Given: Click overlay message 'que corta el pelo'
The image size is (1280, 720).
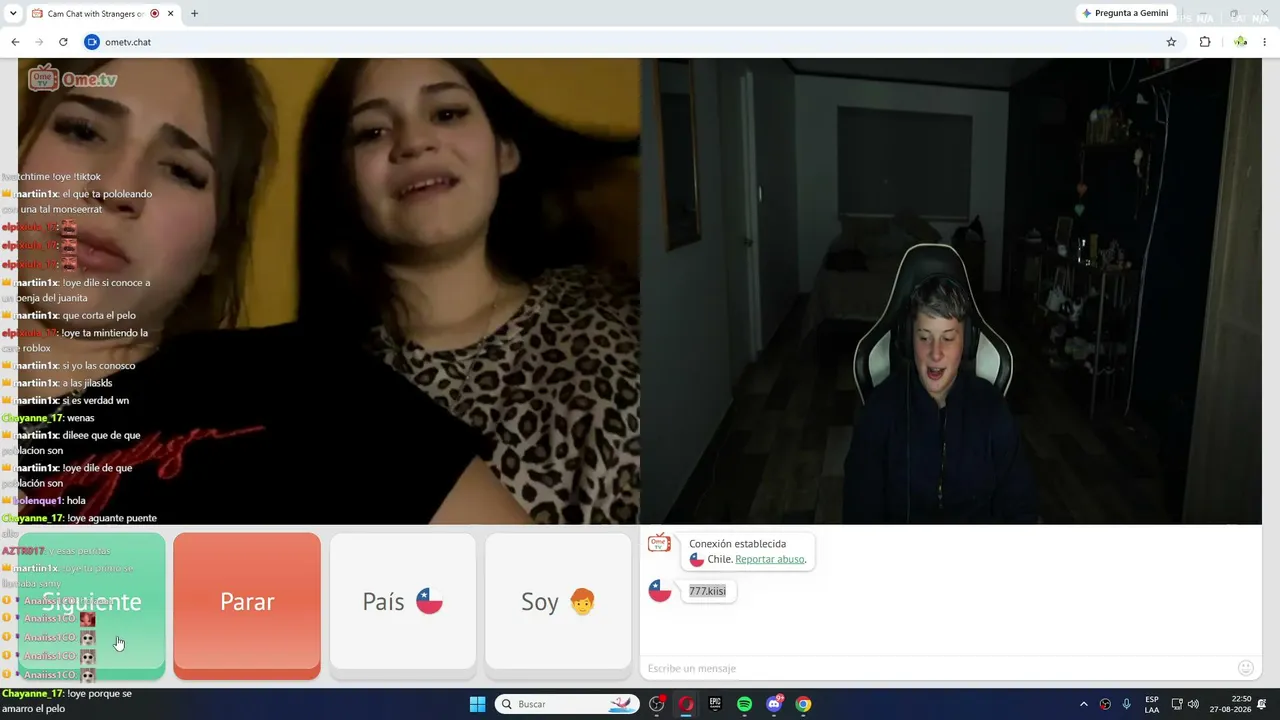Looking at the screenshot, I should [99, 316].
